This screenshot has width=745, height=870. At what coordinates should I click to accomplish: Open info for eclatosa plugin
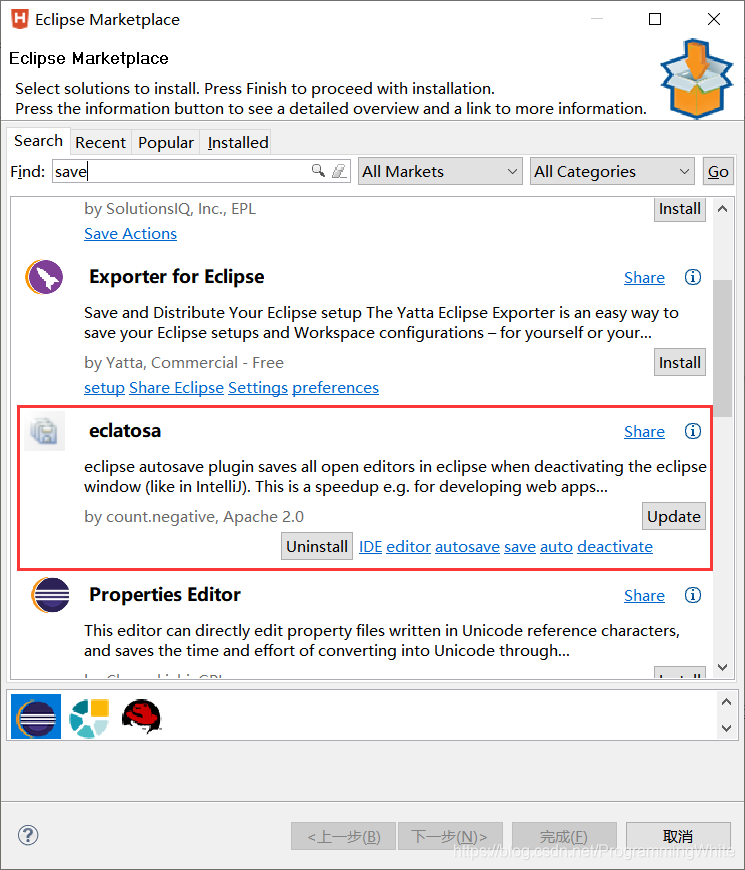(x=692, y=431)
